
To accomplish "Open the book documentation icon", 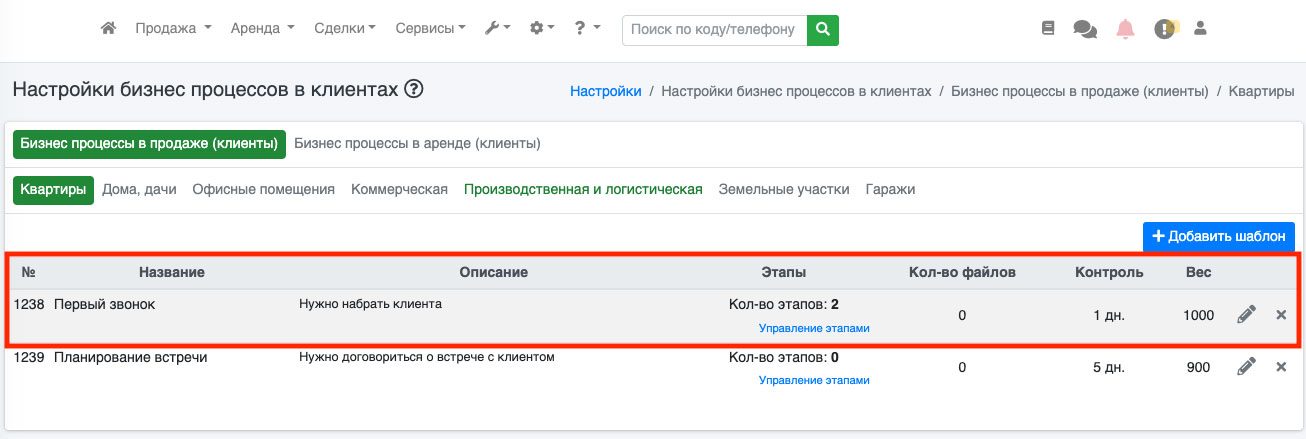I will click(1048, 29).
